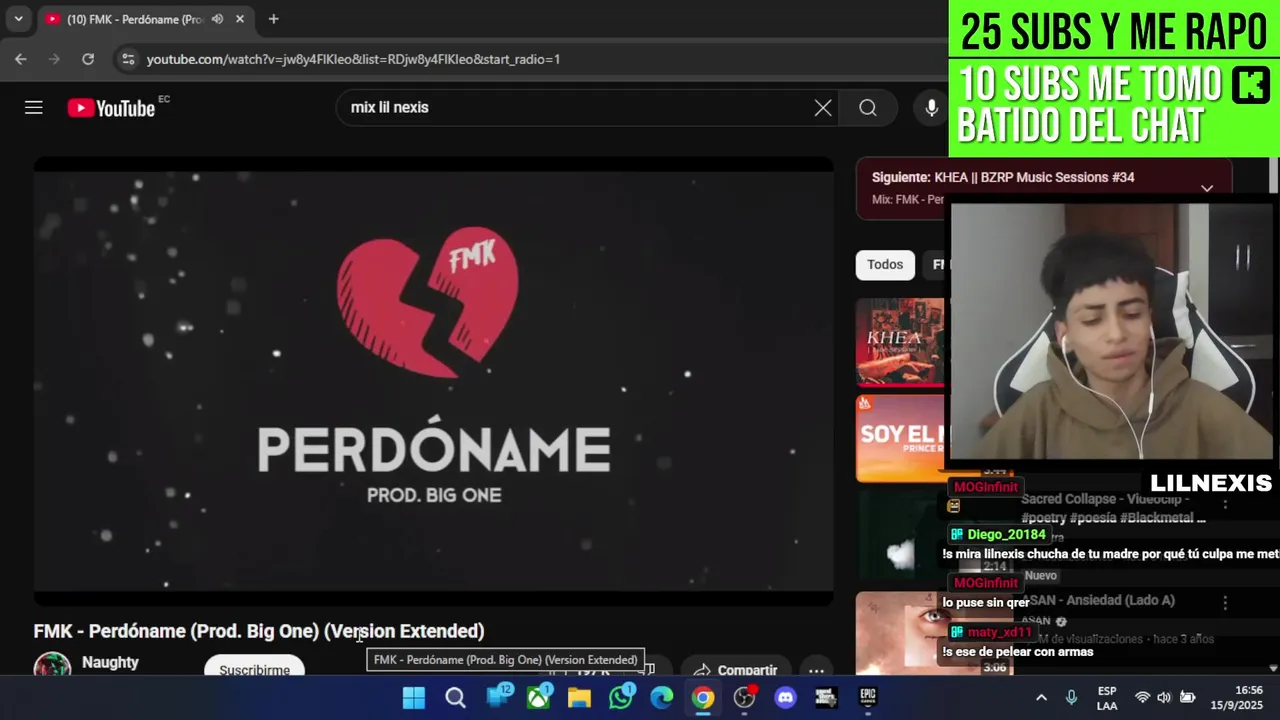
Task: Go back one page in Chrome
Action: 21,59
